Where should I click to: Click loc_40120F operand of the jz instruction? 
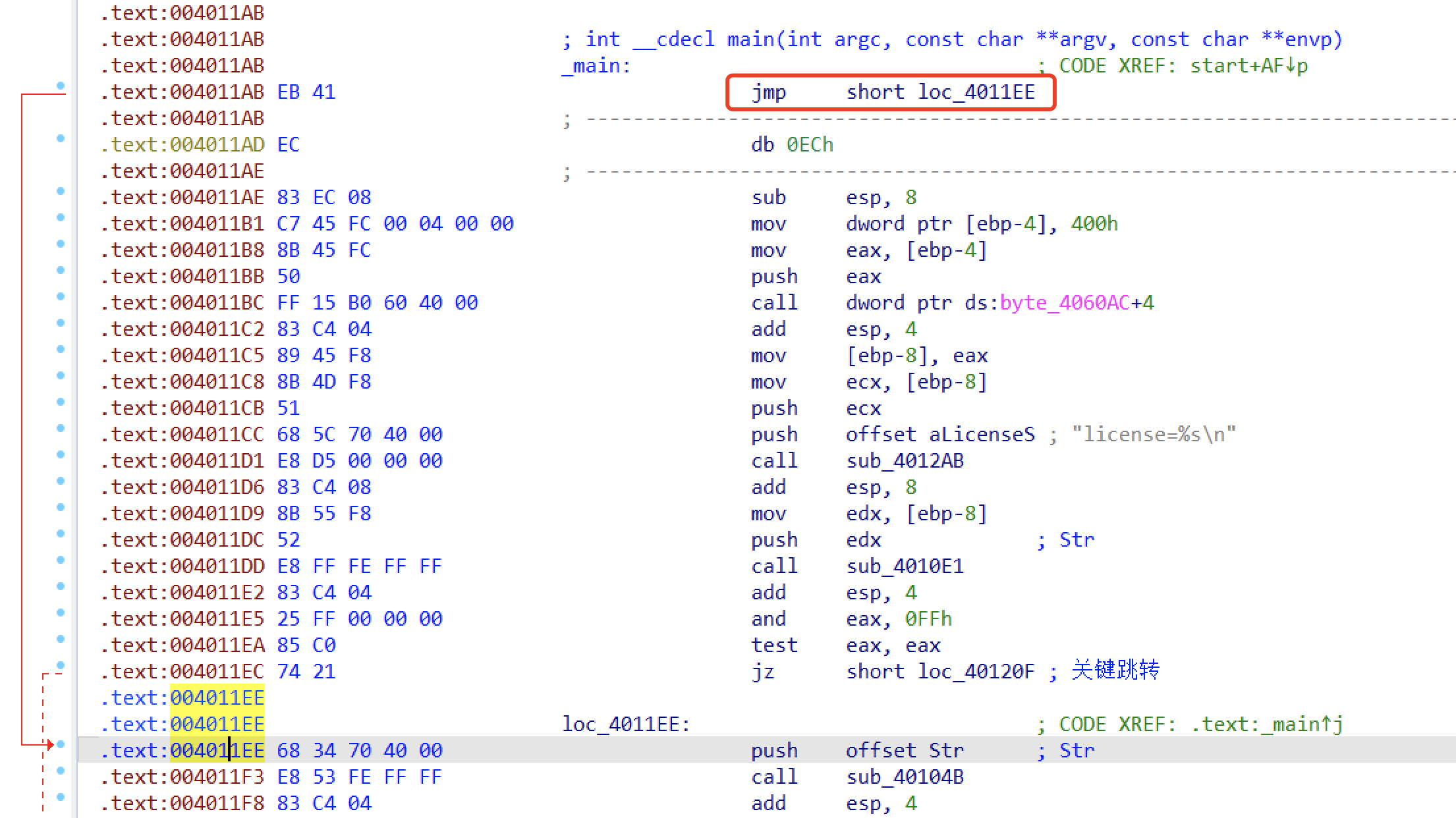pyautogui.click(x=976, y=672)
